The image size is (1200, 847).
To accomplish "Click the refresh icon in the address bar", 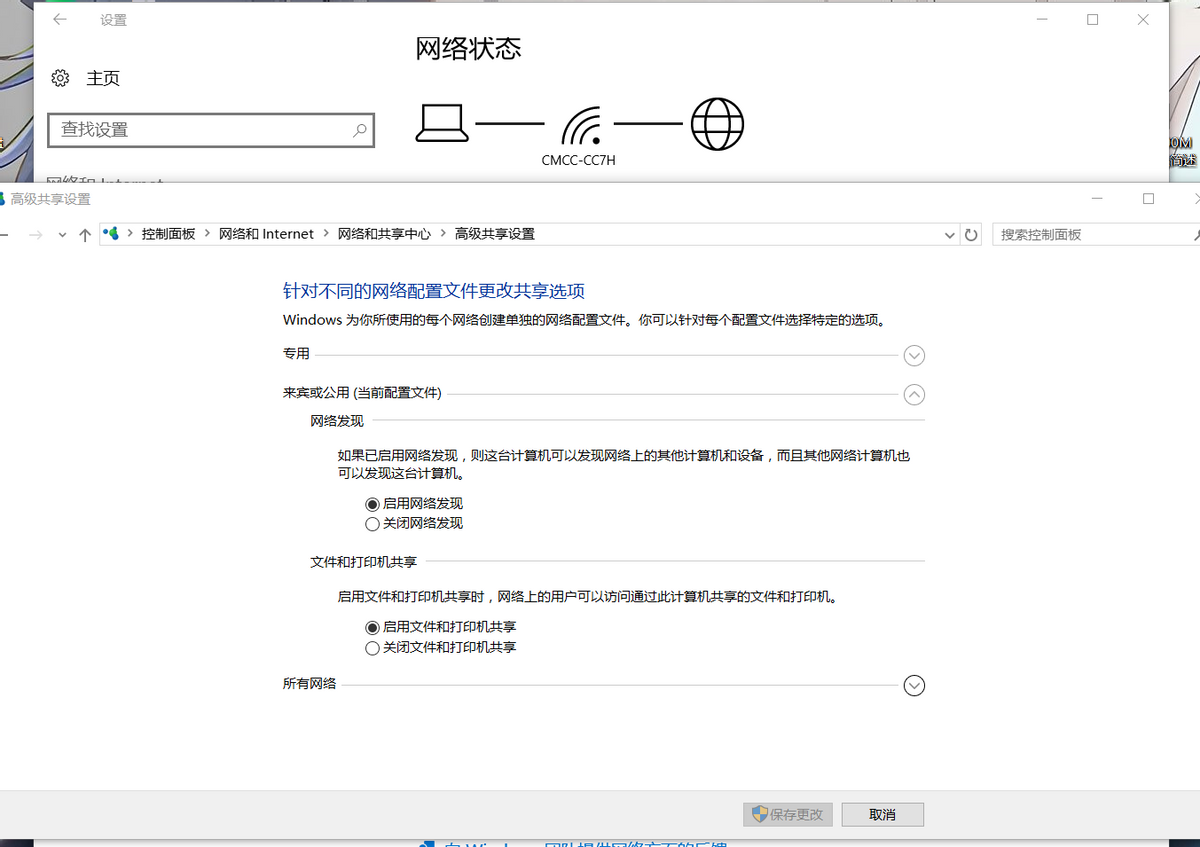I will pos(971,234).
